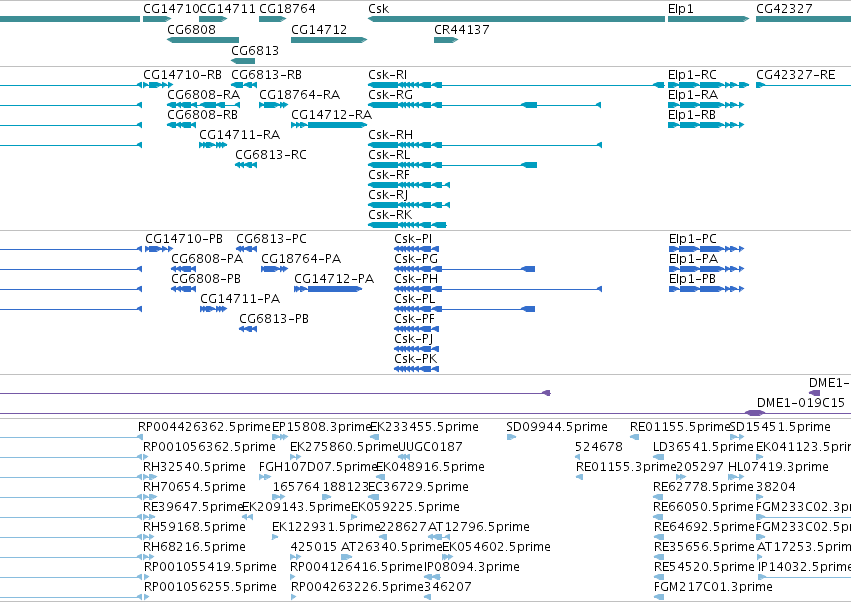Click the Csk-PH protein feature
The height and width of the screenshot is (602, 851).
498,289
